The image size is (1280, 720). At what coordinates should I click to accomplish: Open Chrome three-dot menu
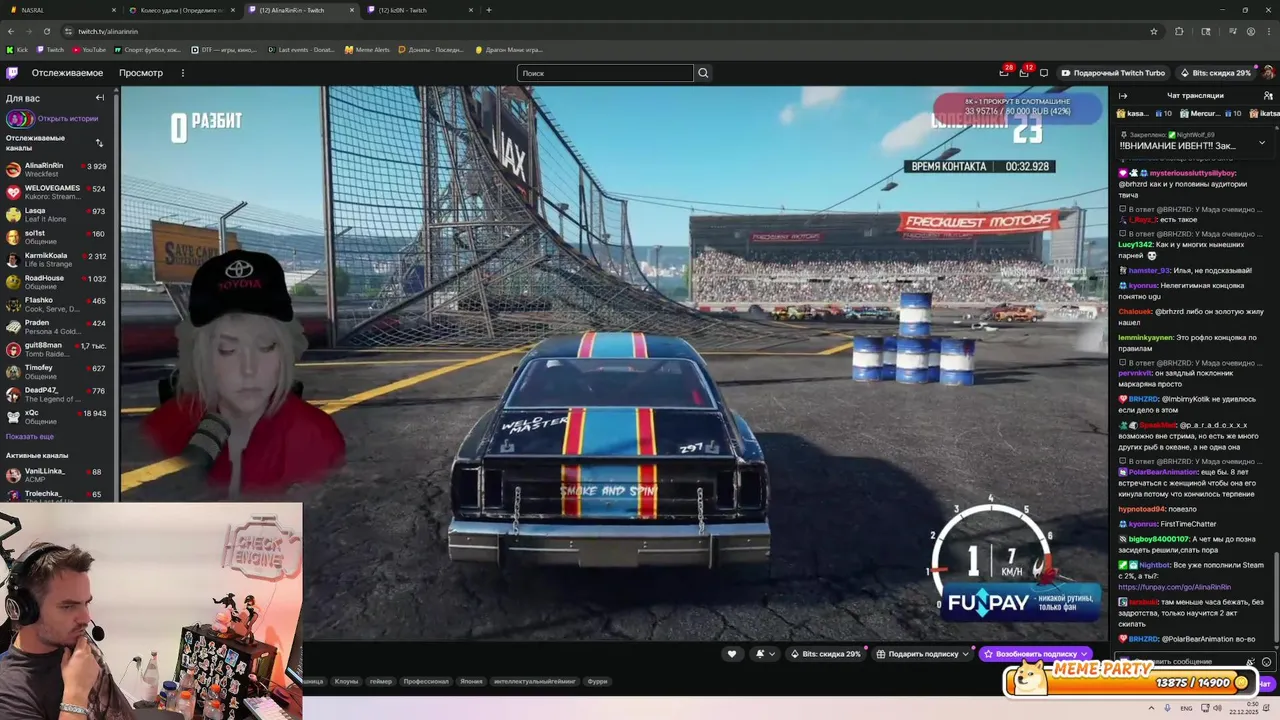click(x=1269, y=31)
